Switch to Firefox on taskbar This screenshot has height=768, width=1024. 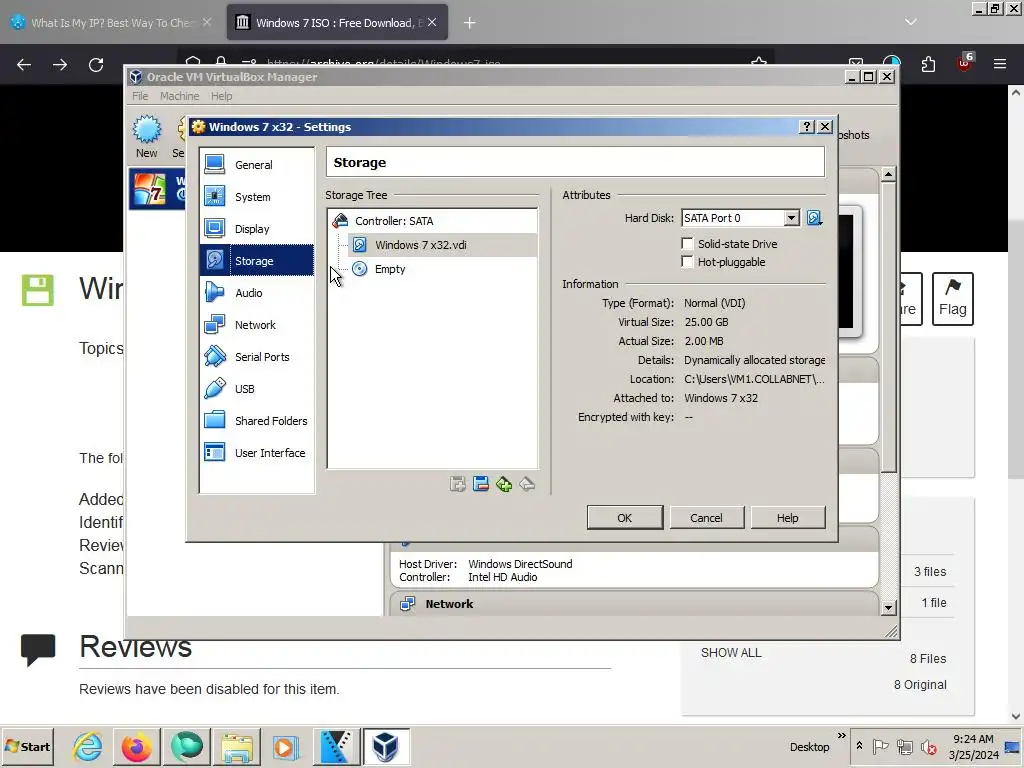tap(136, 746)
